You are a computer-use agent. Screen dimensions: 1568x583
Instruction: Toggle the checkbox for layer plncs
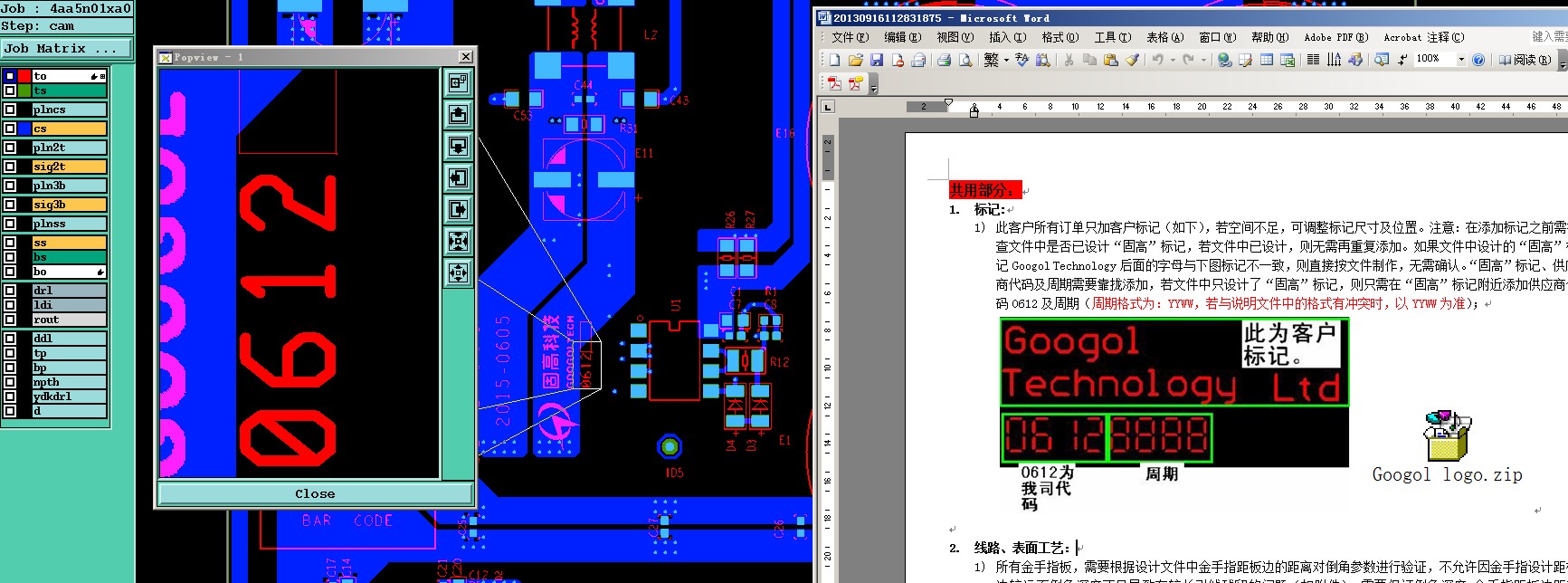[10, 110]
